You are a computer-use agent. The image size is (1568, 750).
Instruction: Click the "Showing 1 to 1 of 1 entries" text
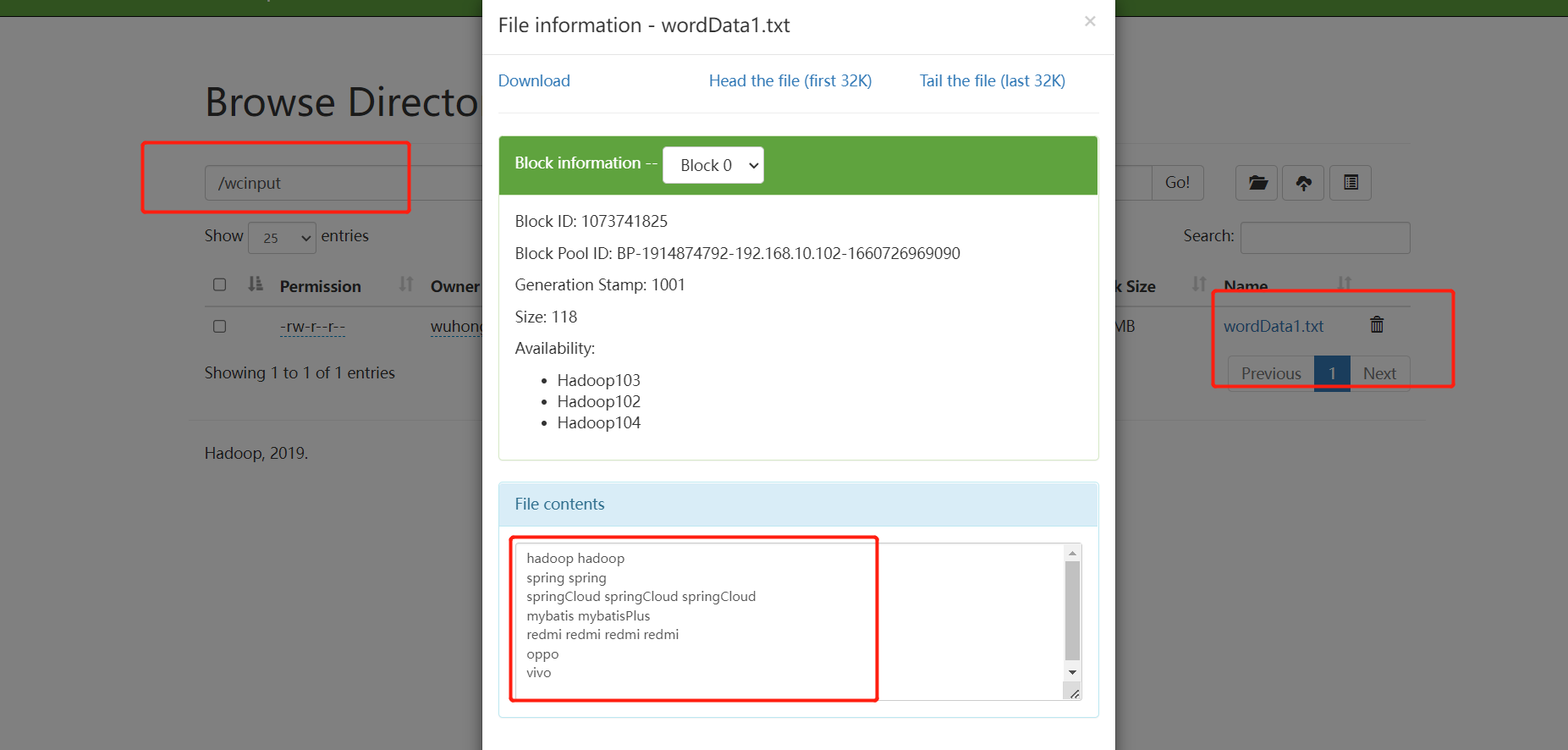[300, 373]
